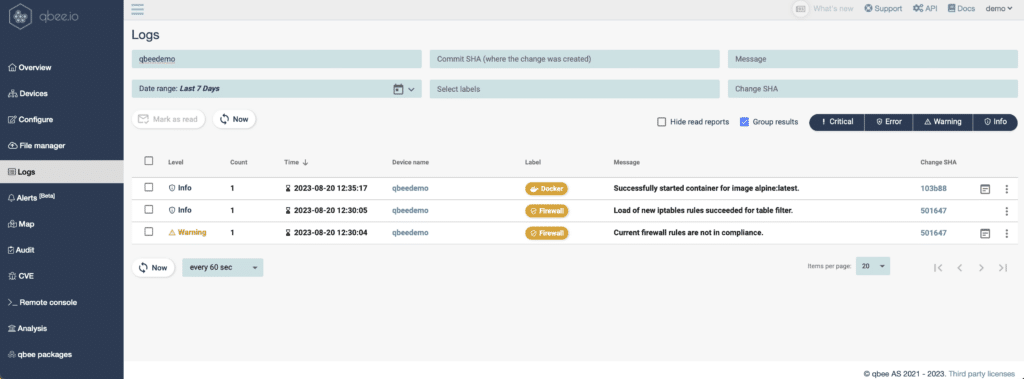The image size is (1024, 379).
Task: Open details icon for Warning row
Action: pos(985,233)
